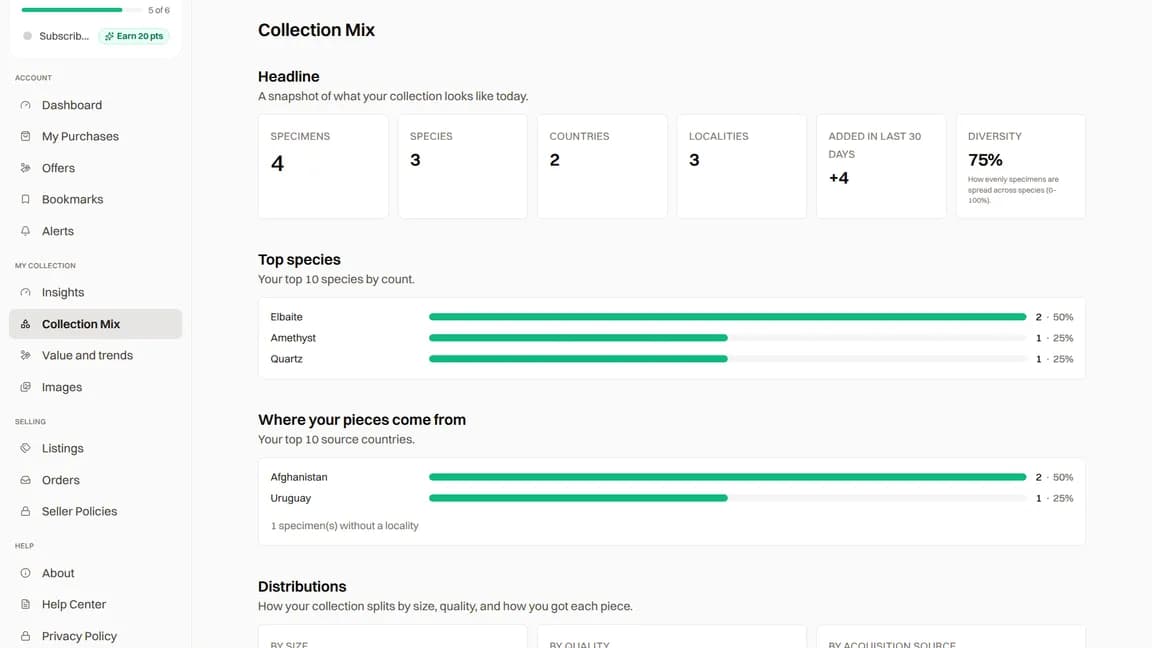Click the Earn 20 pts badge
The image size is (1152, 648).
(134, 36)
